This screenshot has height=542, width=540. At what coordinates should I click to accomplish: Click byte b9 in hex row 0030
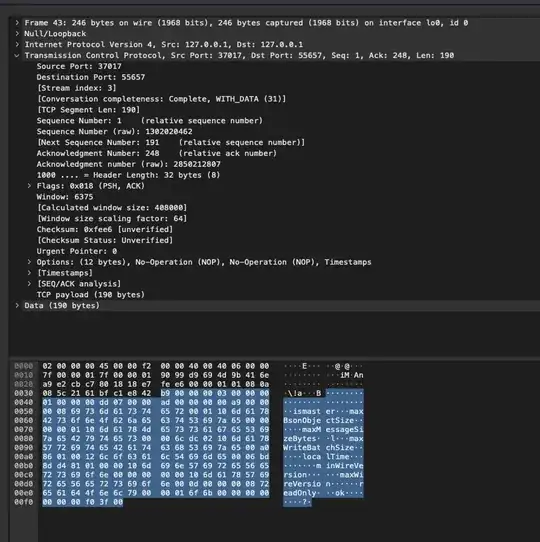[x=165, y=393]
